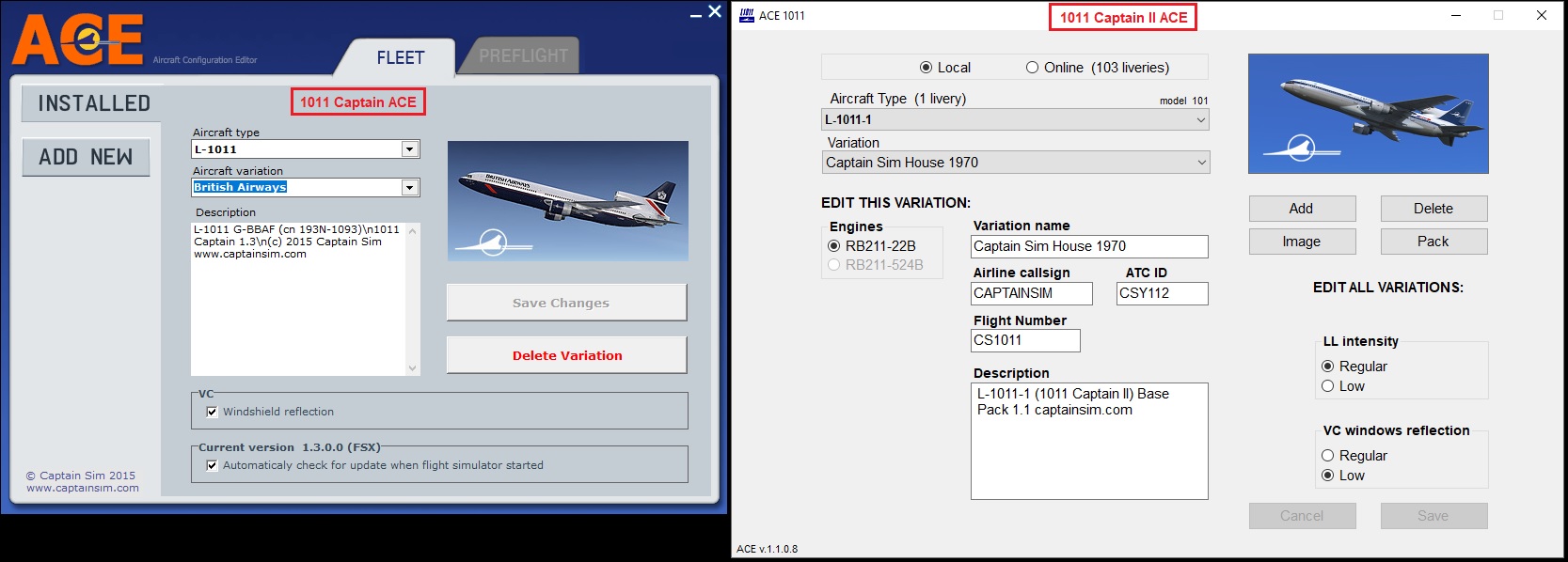Select the Online liveries radio button
1568x562 pixels.
(x=1032, y=68)
